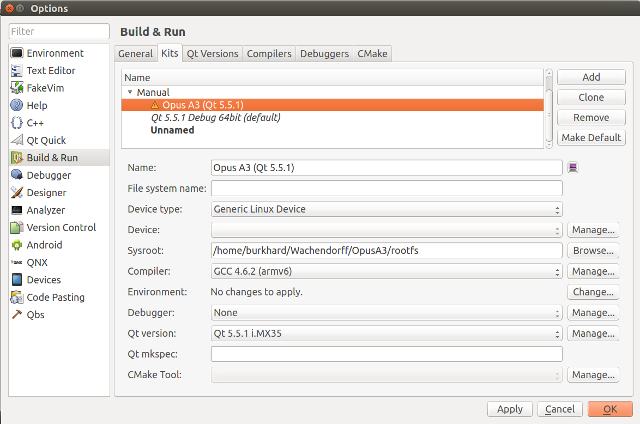Switch to the Qt Versions tab
This screenshot has height=424, width=640.
click(212, 53)
